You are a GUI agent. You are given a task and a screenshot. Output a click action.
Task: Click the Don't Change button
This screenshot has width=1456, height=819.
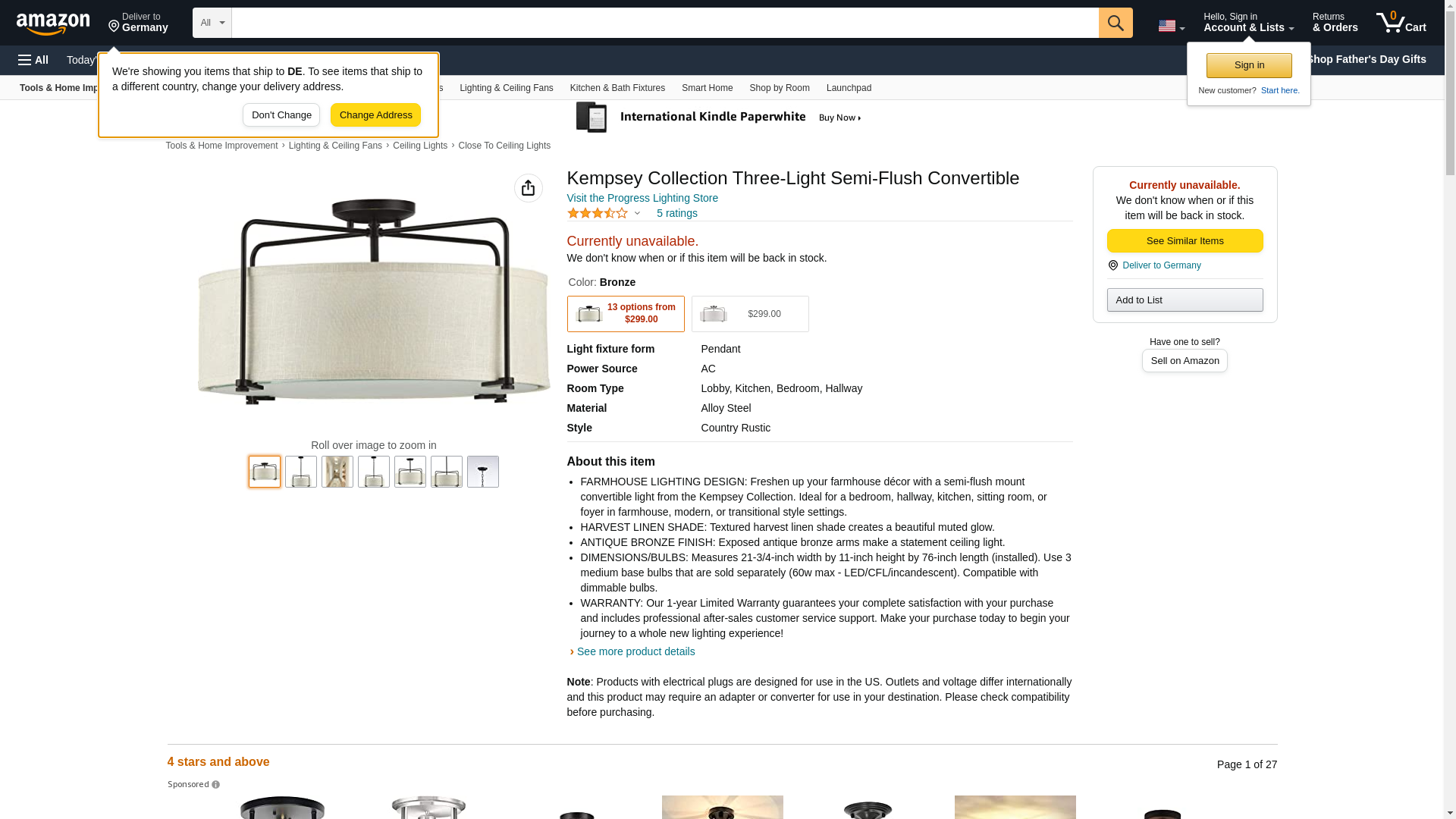coord(281,115)
